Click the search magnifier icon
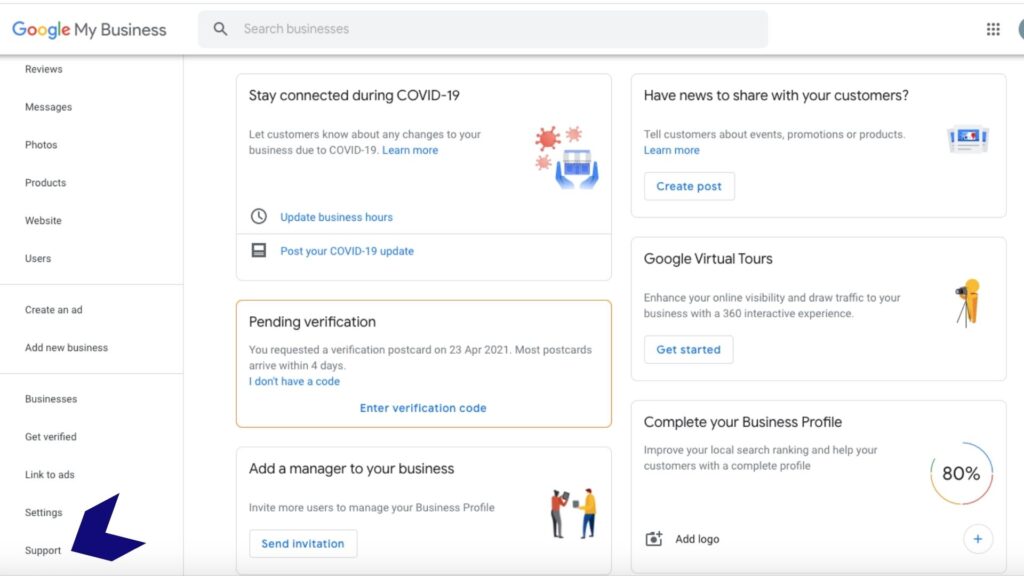The width and height of the screenshot is (1024, 576). [221, 29]
